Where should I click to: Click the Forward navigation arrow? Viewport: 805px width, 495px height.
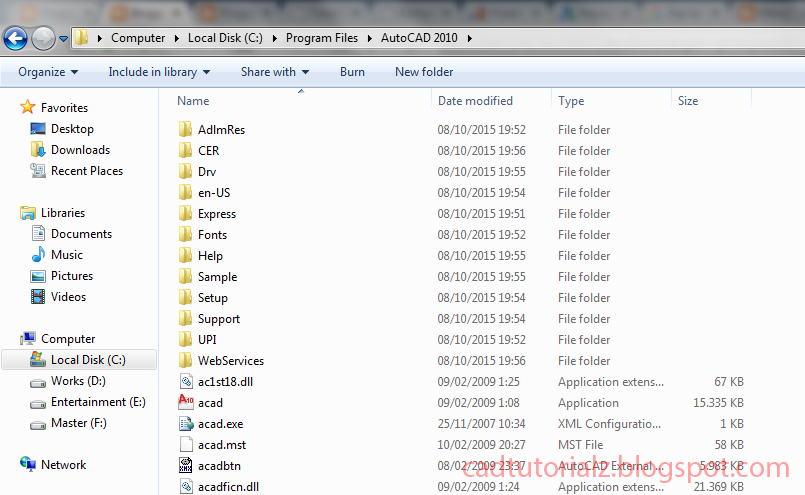[x=43, y=38]
